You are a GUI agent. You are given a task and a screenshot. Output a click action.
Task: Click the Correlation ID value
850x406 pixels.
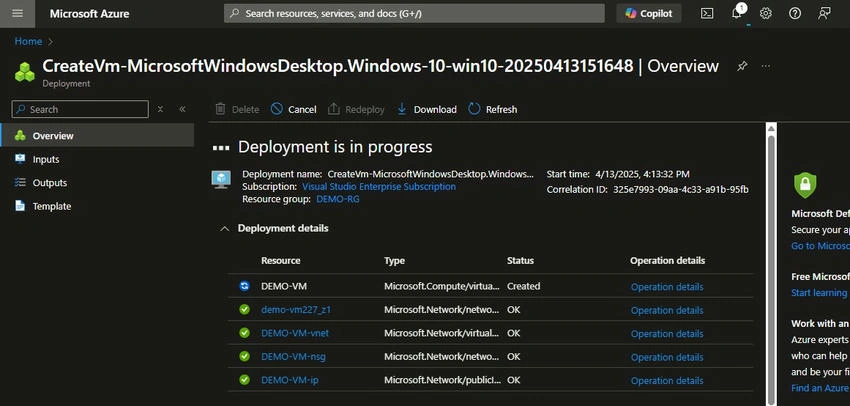[681, 190]
